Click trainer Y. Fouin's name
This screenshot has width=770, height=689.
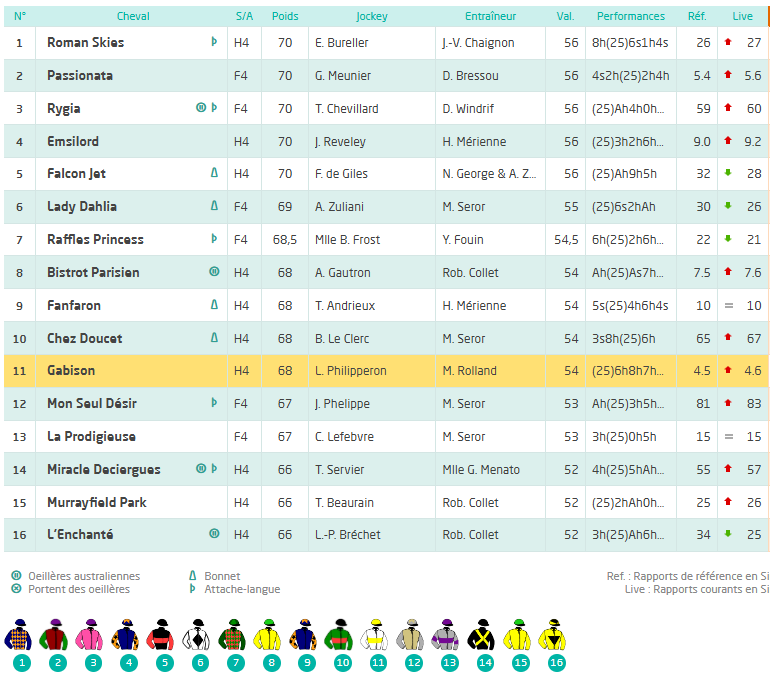click(x=463, y=240)
